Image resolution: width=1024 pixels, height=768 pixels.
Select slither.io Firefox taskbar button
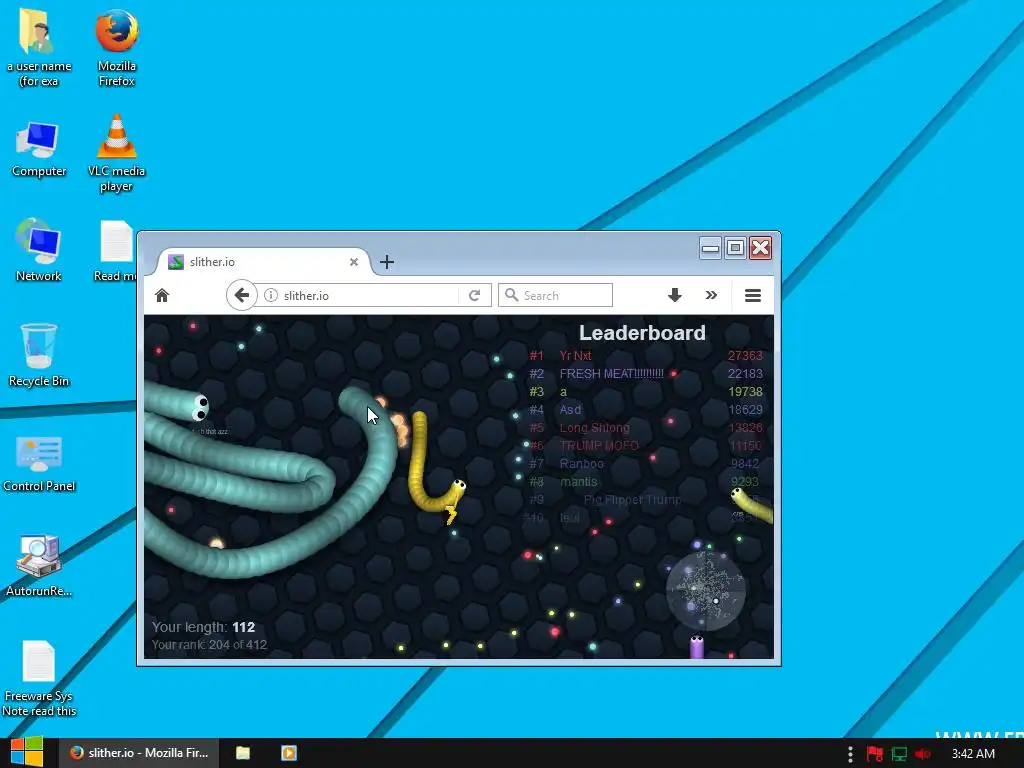(x=139, y=753)
